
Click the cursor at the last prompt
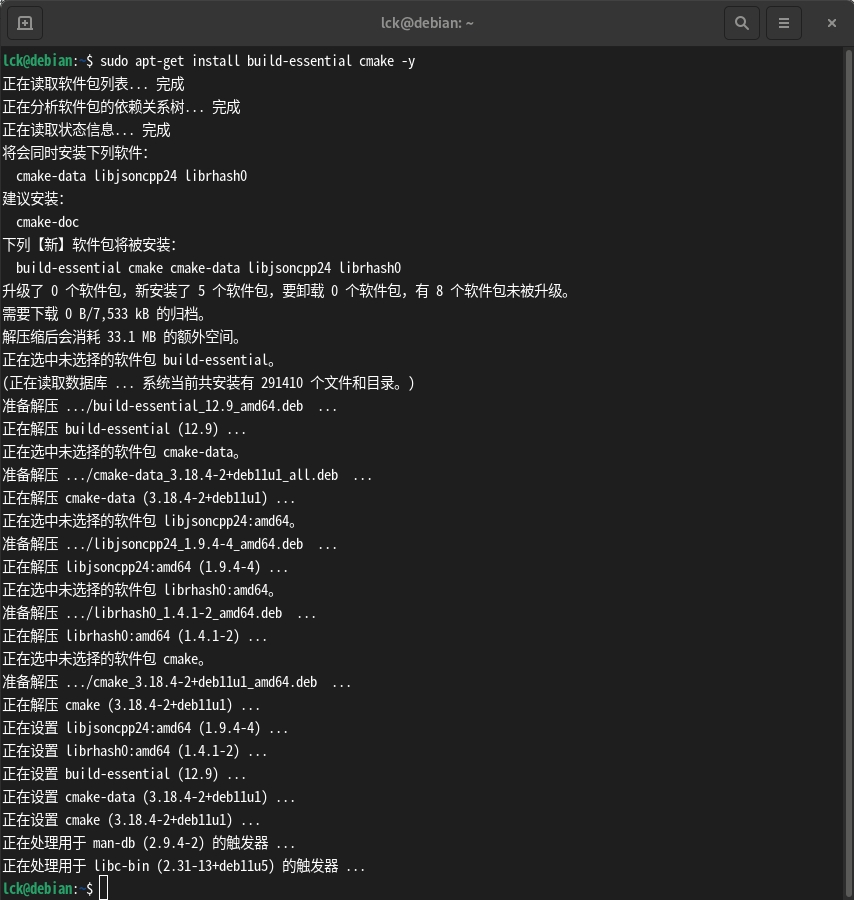pyautogui.click(x=104, y=888)
